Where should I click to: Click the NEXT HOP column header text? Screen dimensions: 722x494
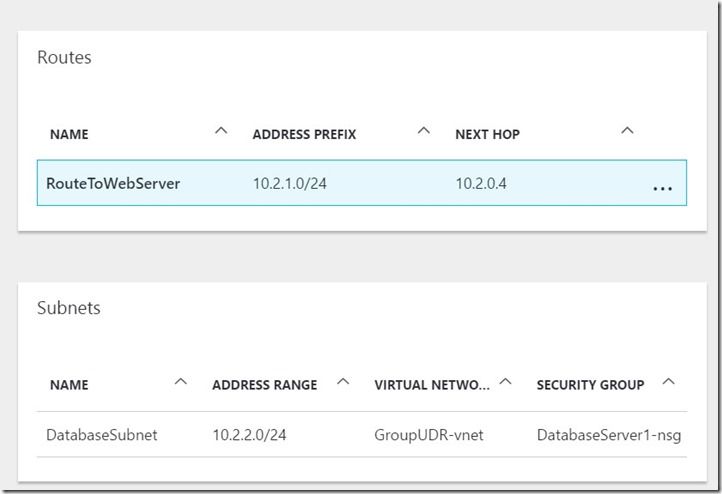click(x=487, y=134)
